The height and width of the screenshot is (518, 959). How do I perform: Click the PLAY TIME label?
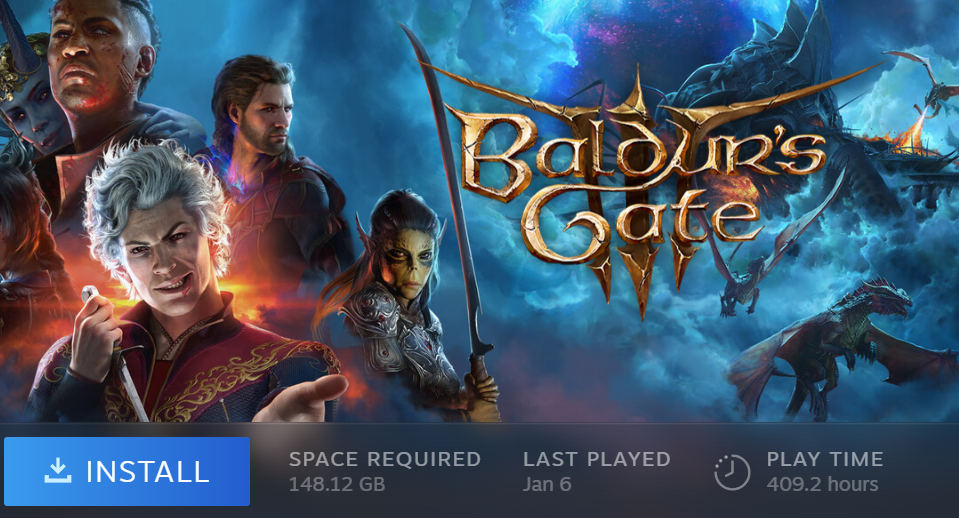(x=824, y=459)
